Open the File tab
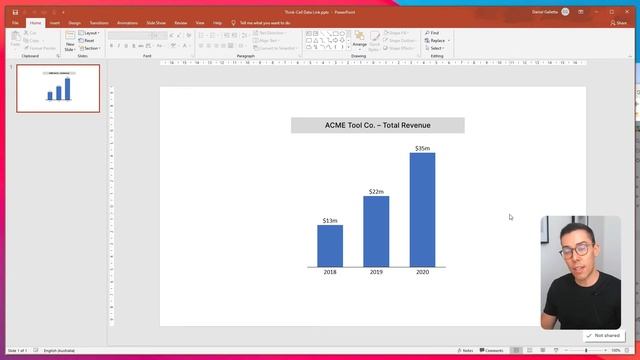Image resolution: width=640 pixels, height=360 pixels. coord(15,23)
